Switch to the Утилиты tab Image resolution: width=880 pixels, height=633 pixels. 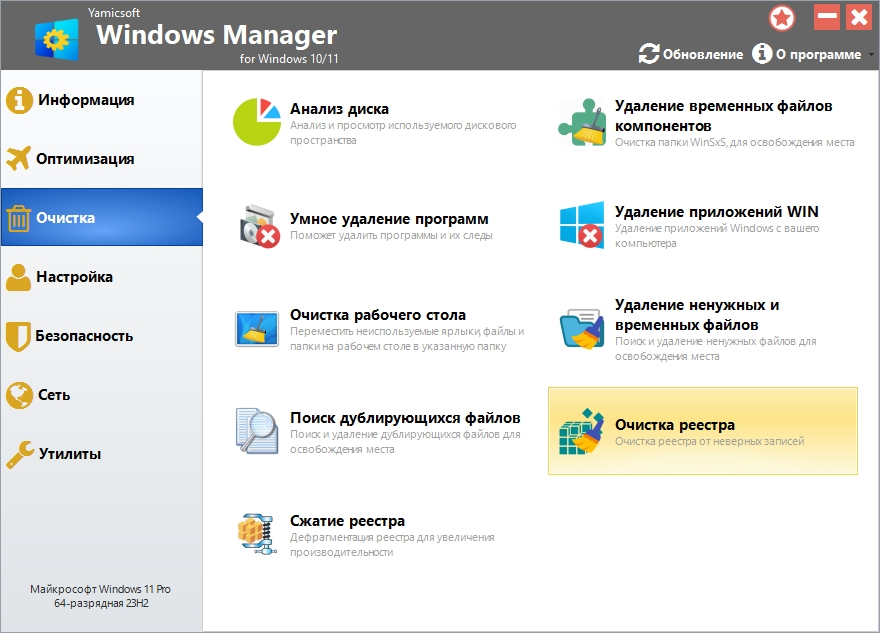pyautogui.click(x=69, y=454)
